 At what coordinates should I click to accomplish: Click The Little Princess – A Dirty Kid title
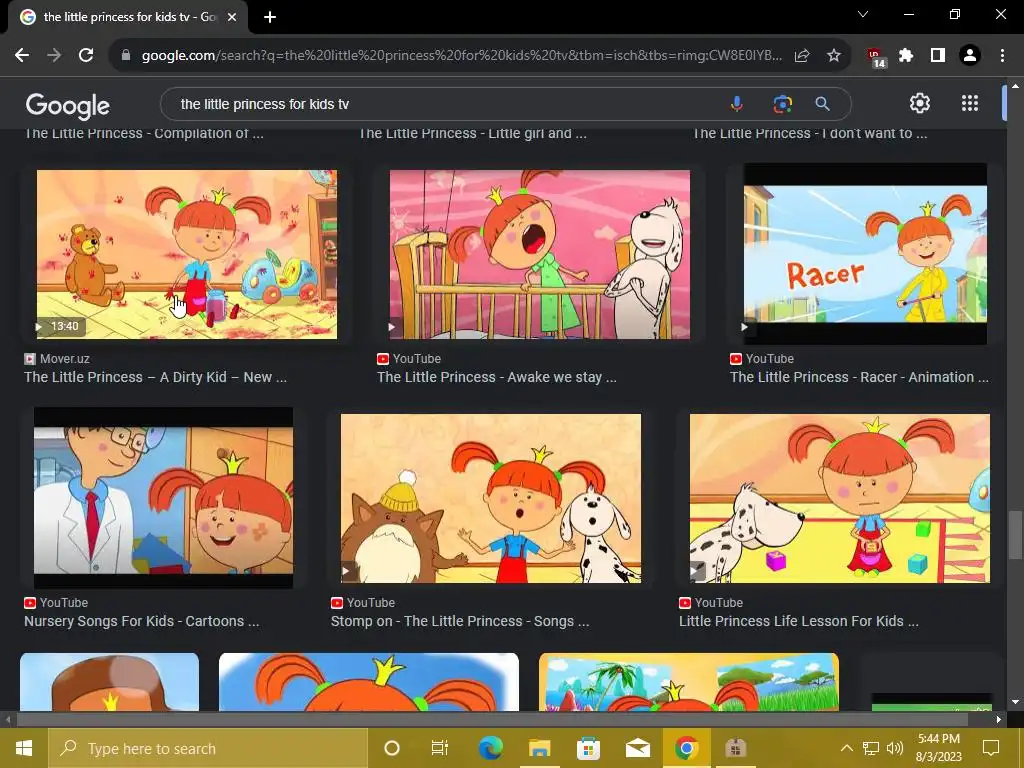(155, 377)
